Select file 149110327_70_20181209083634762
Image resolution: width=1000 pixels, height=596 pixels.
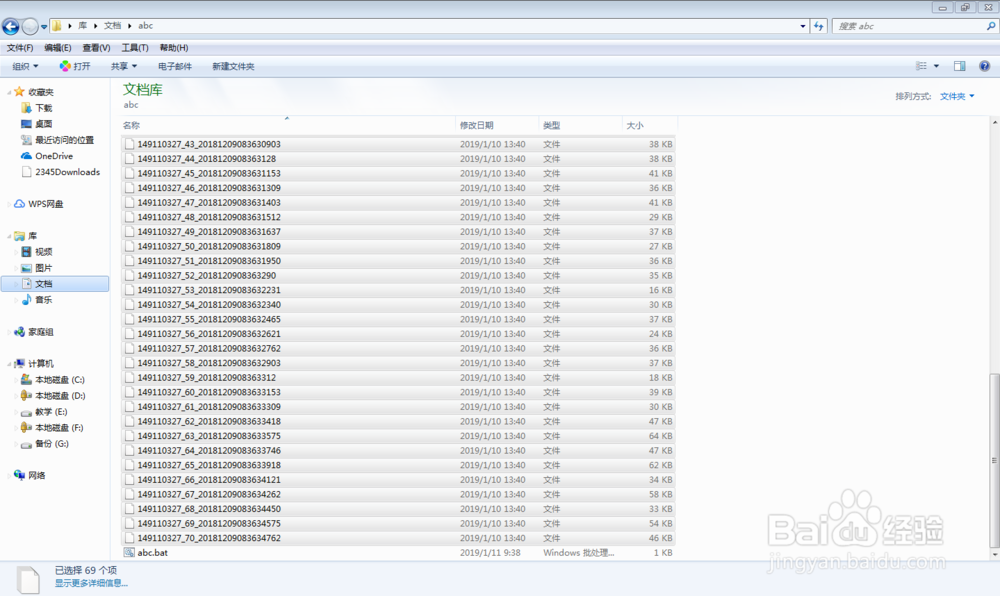point(398,538)
